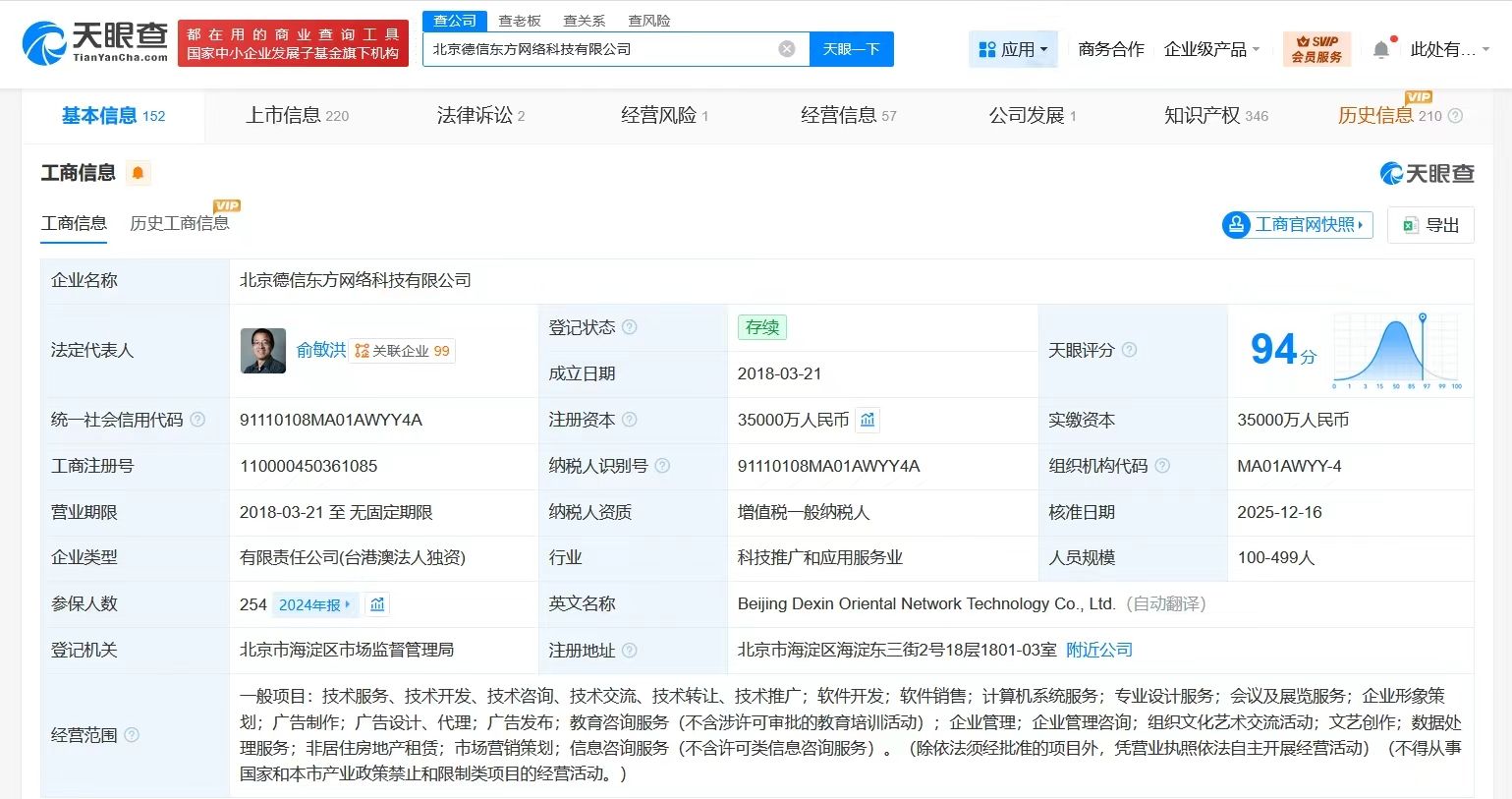
Task: Expand the 2024年报 selector
Action: 314,604
